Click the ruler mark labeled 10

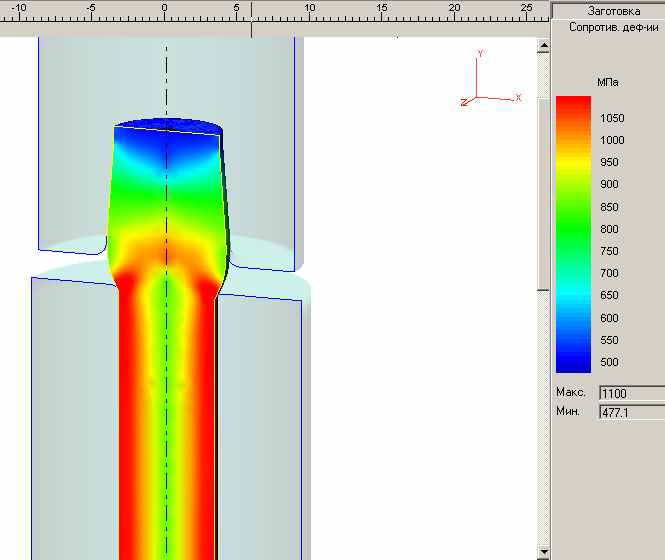(310, 8)
